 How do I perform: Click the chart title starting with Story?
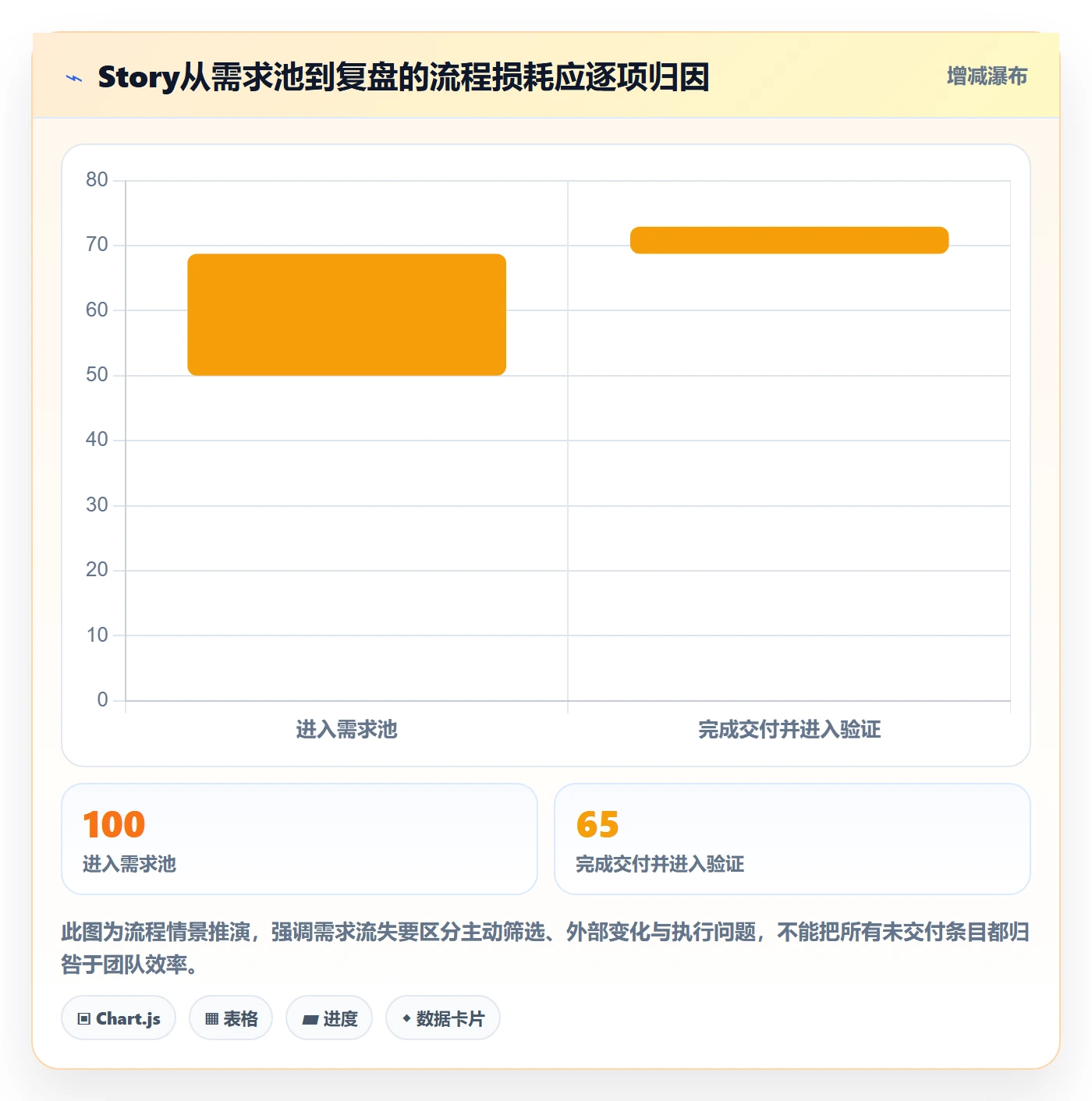tap(403, 77)
